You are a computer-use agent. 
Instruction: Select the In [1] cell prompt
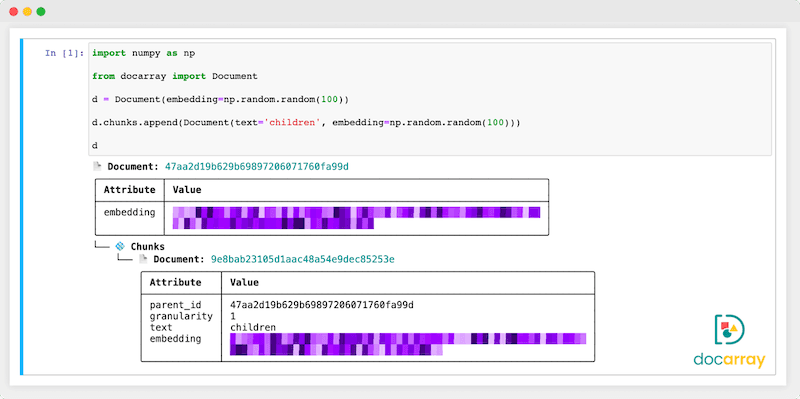(64, 53)
